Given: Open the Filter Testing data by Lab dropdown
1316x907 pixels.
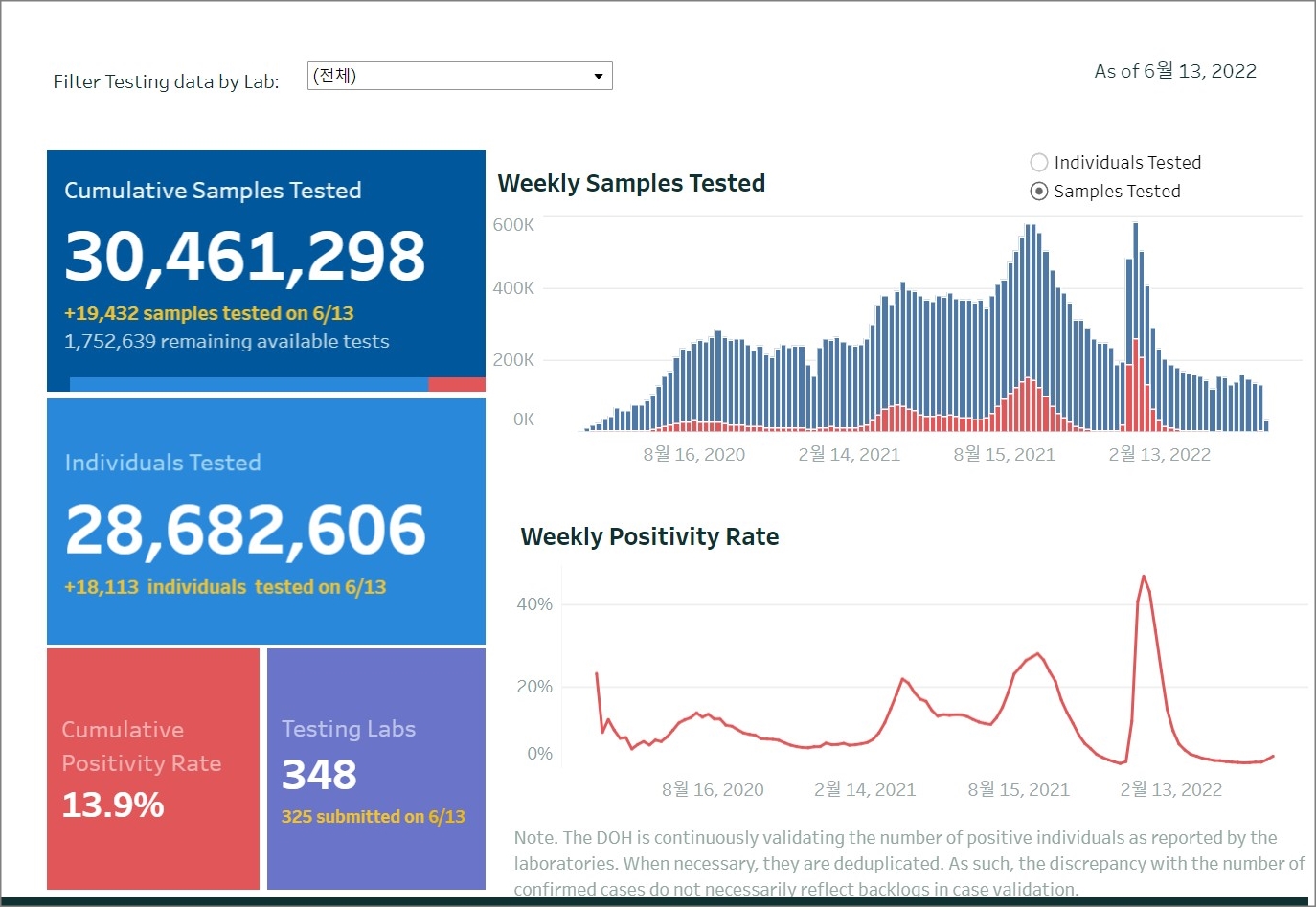Looking at the screenshot, I should pyautogui.click(x=460, y=76).
